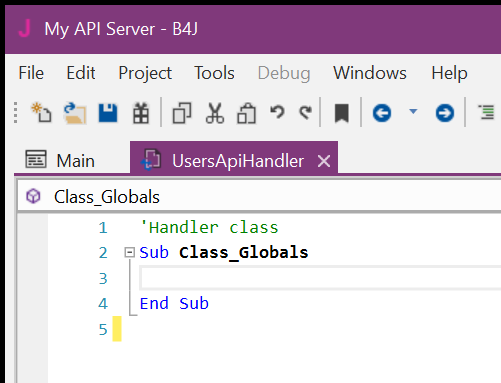
Task: Click the Export as zip gift-box icon
Action: [141, 113]
